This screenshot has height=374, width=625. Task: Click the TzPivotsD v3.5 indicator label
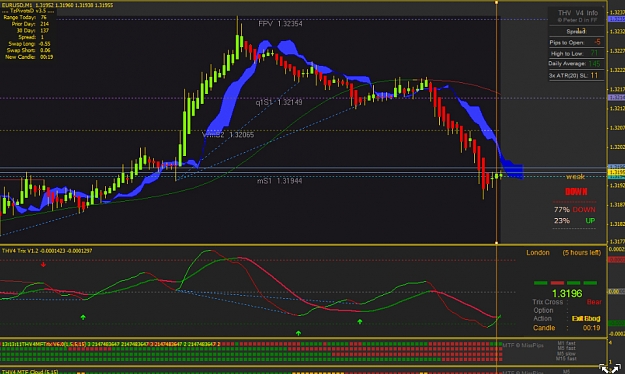28,11
